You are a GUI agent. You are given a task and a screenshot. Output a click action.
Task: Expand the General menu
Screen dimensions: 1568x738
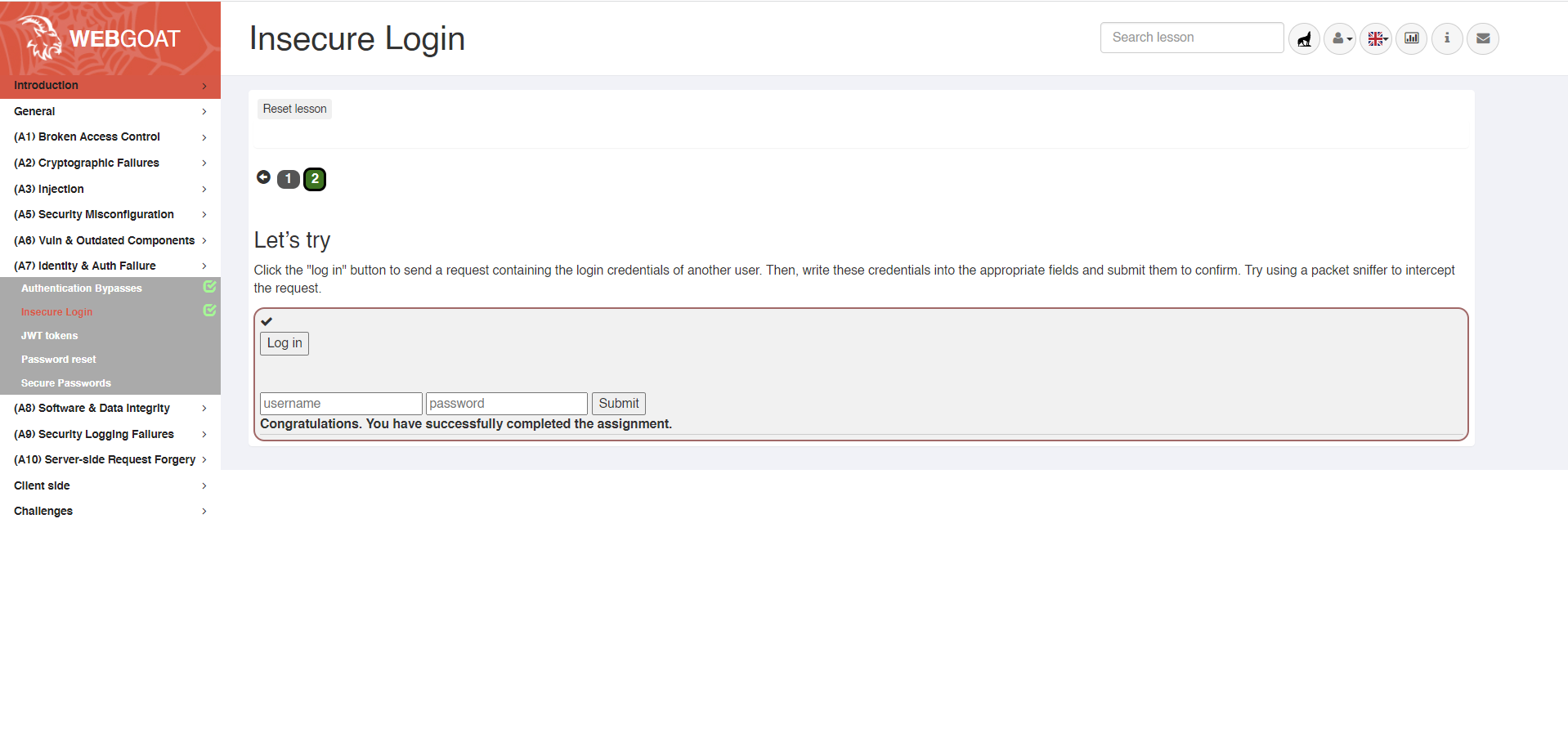point(110,111)
